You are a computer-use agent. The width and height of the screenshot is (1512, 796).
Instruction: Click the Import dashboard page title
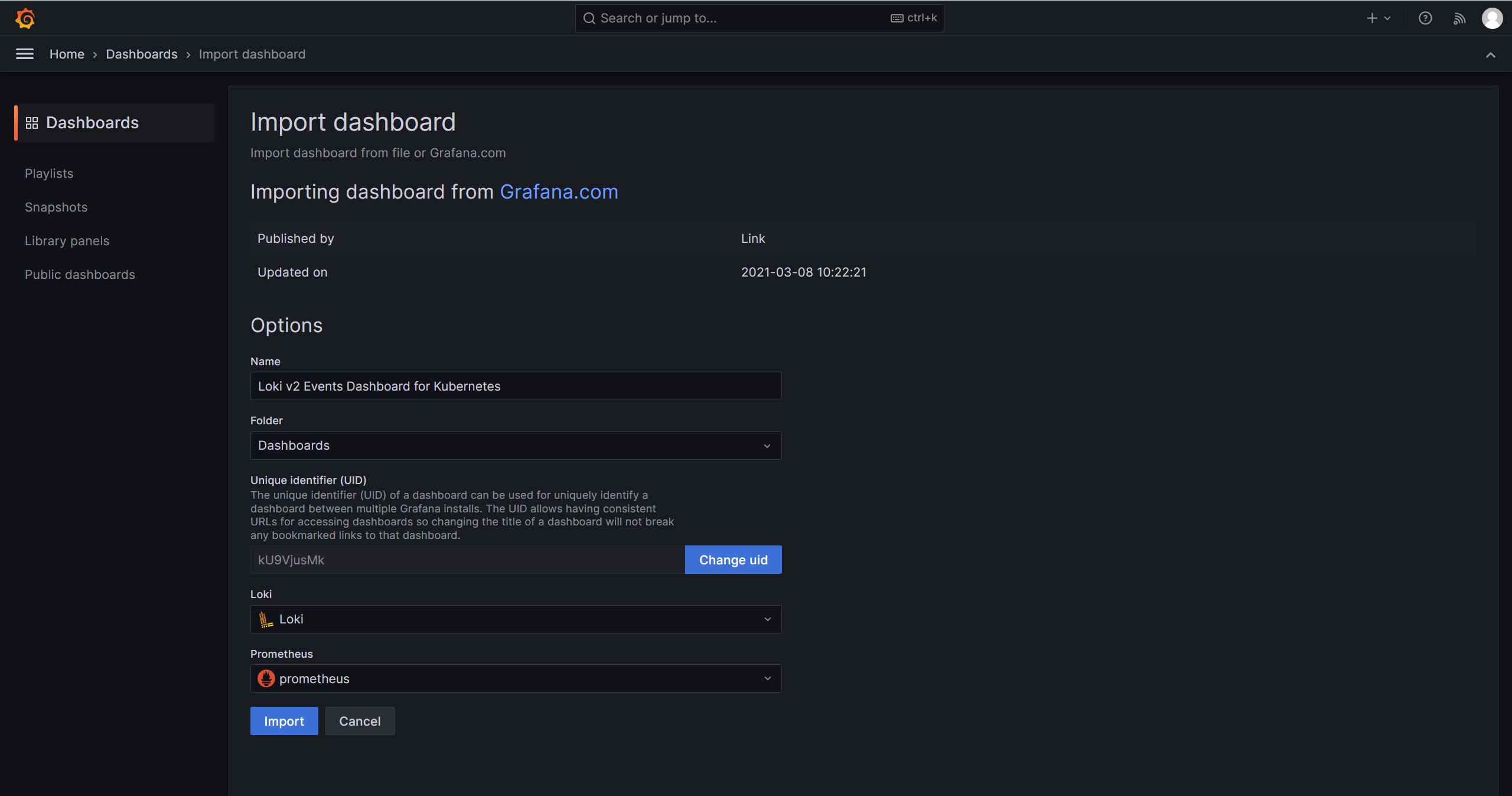pos(353,122)
